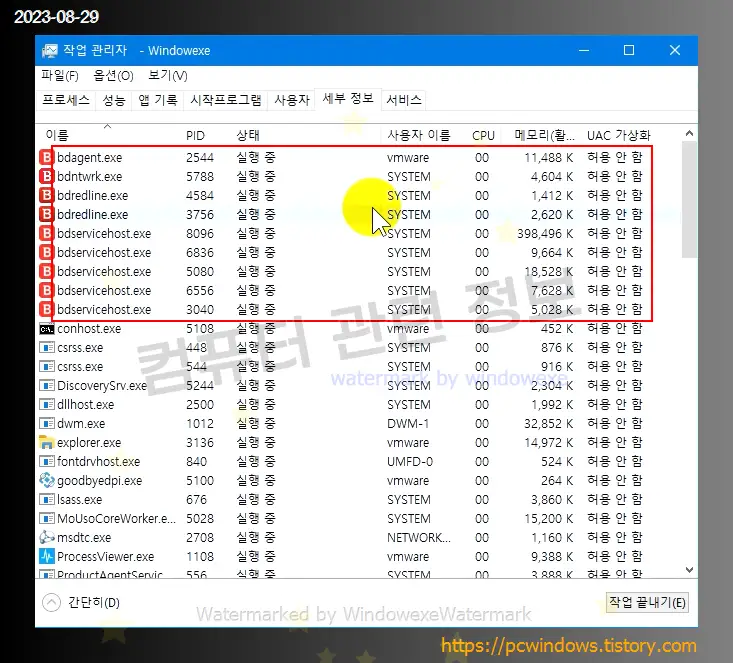Click the fontdrvhost.exe process icon
Screen dimensions: 733x663
coord(46,461)
